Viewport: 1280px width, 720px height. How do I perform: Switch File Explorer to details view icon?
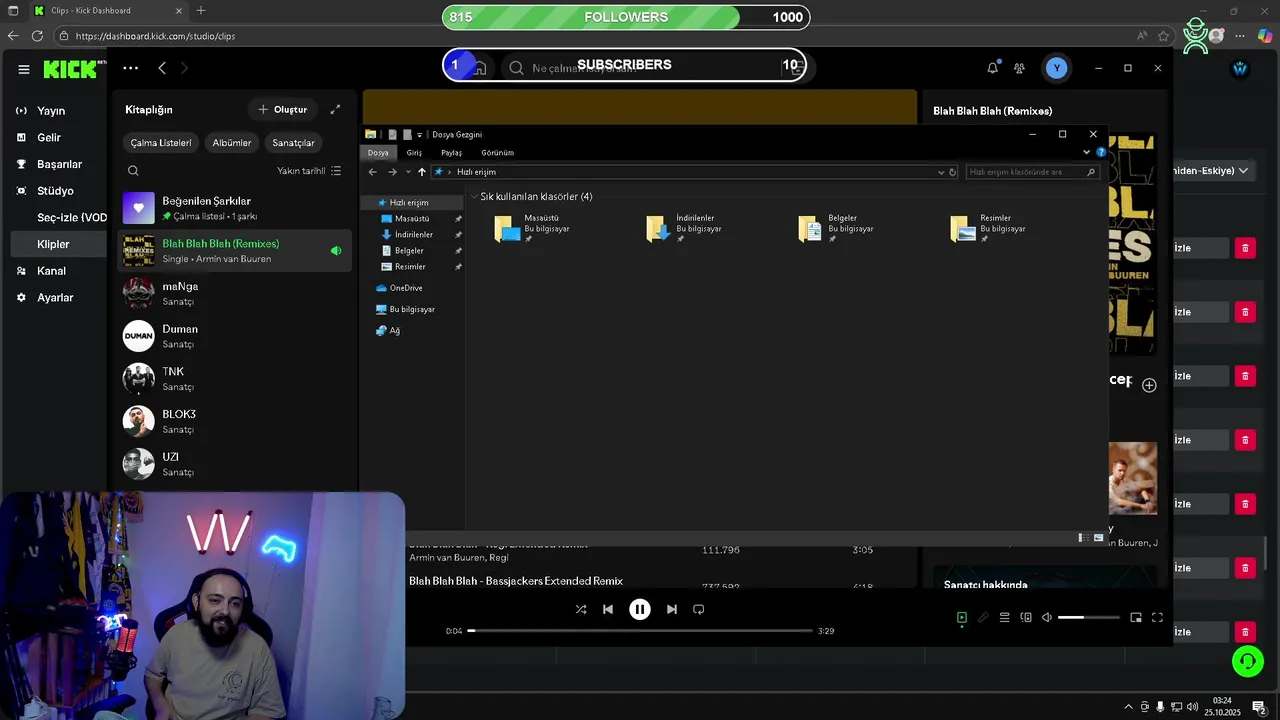[1081, 538]
